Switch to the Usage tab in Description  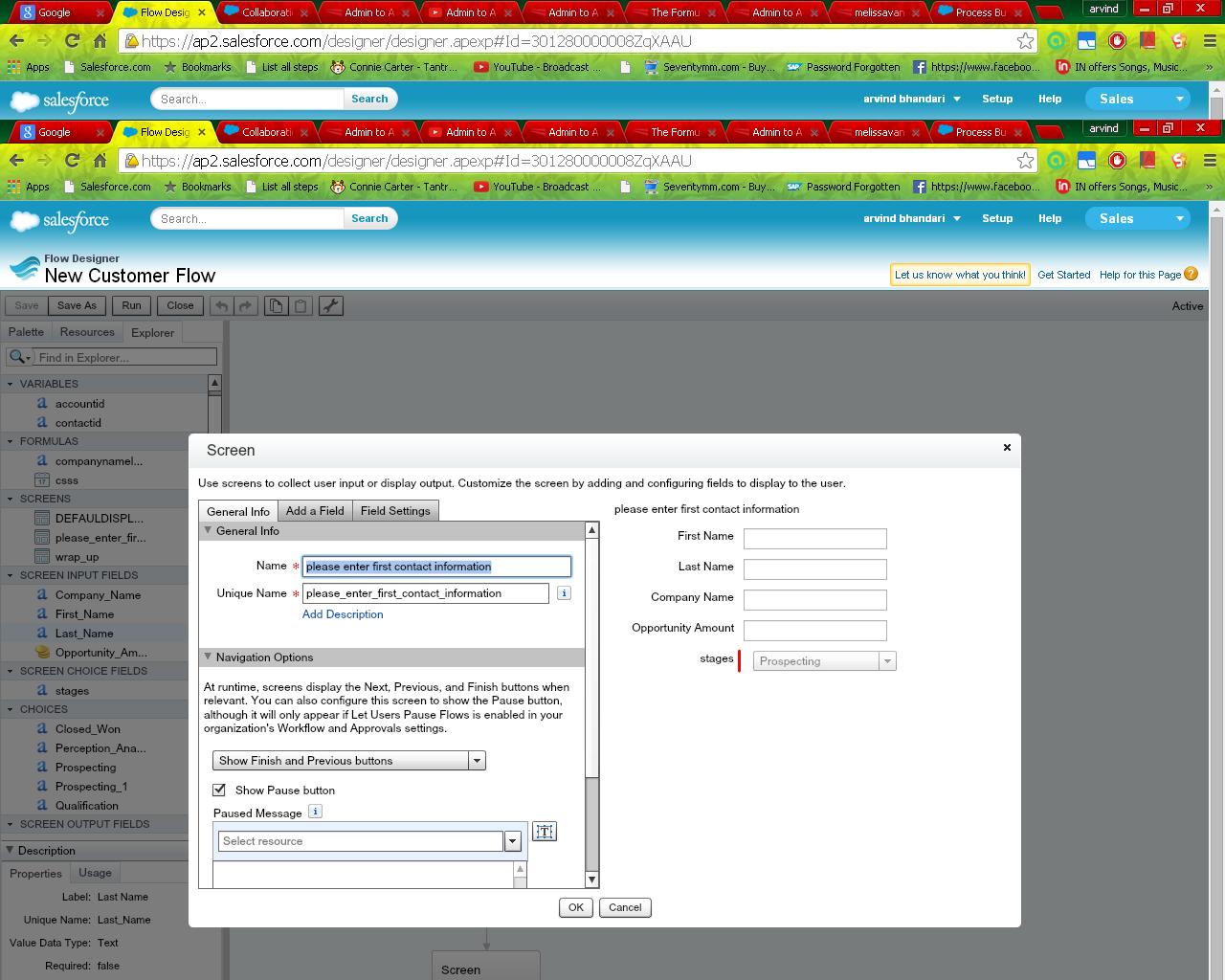(x=95, y=873)
